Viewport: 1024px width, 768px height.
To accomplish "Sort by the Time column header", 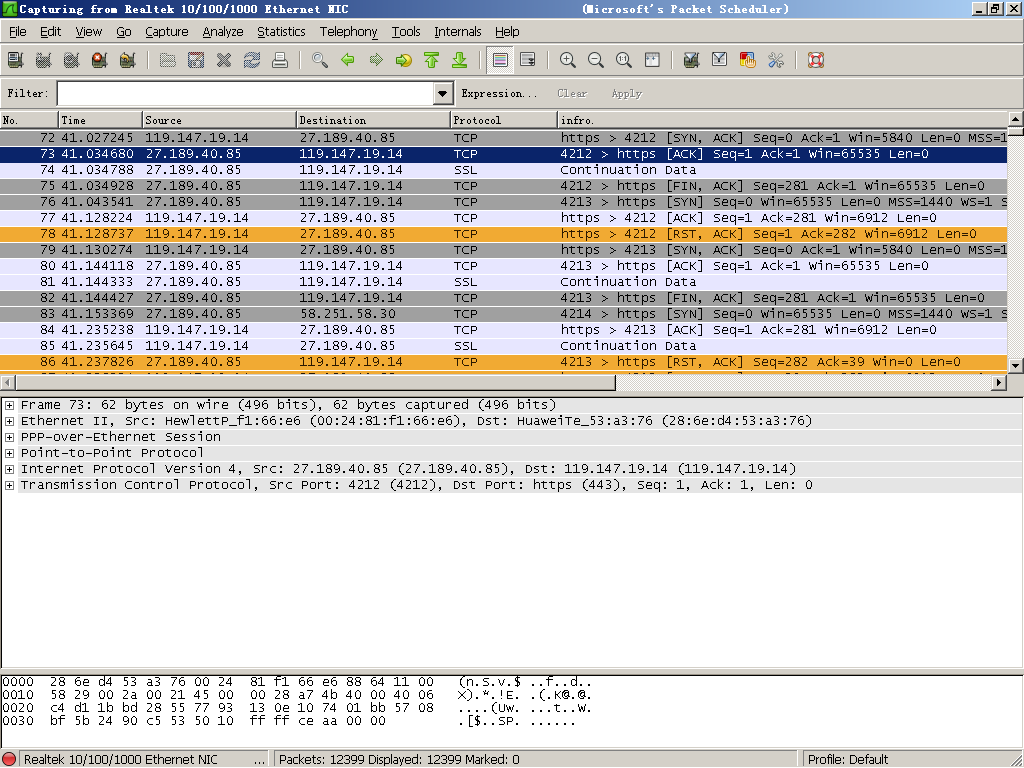I will point(101,120).
